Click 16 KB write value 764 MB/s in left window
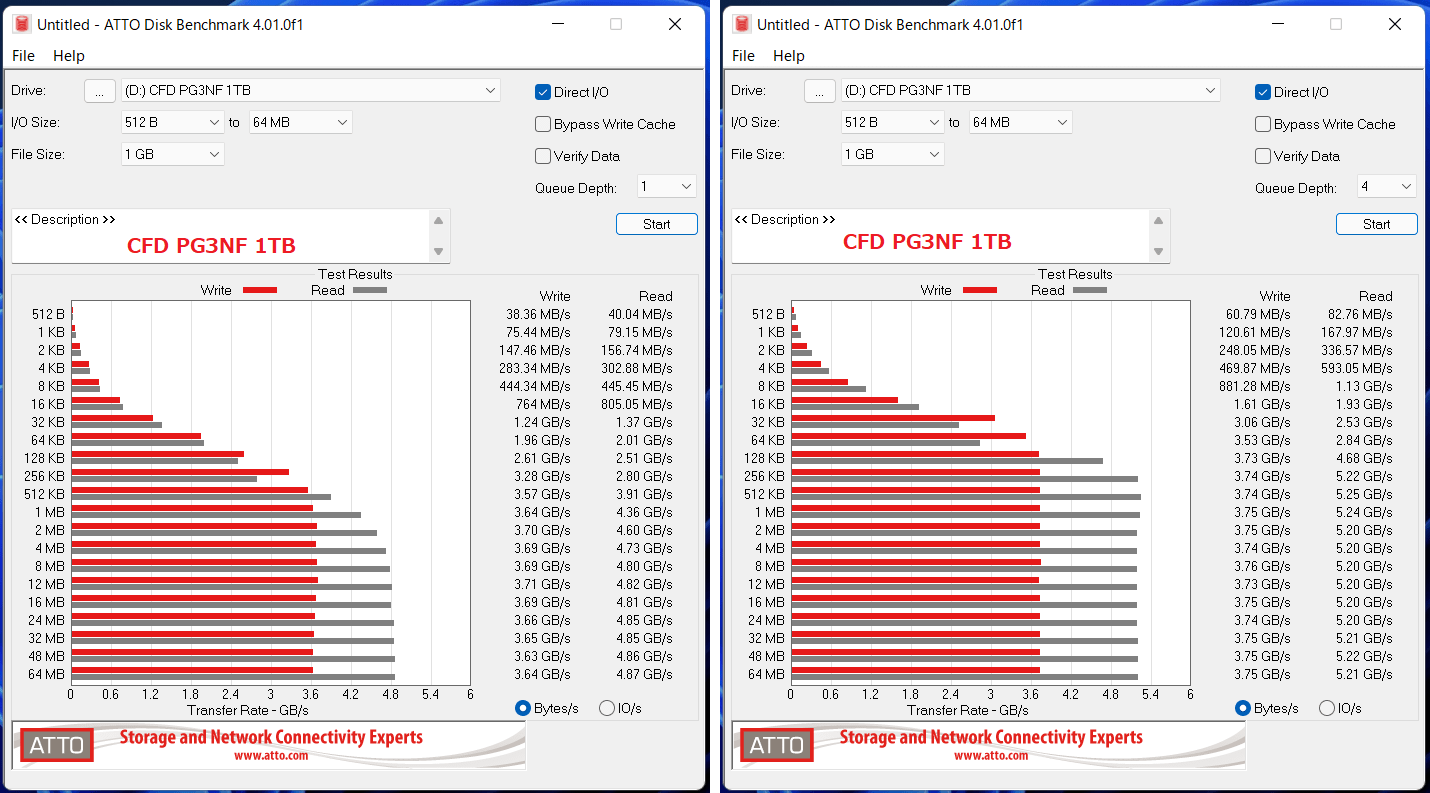Viewport: 1430px width, 793px height. click(545, 404)
